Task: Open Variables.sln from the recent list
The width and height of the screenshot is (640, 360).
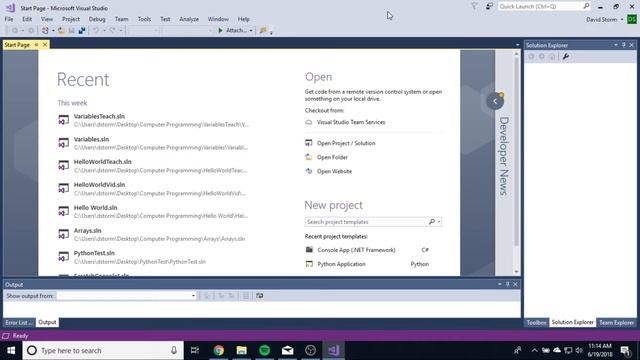Action: (153, 143)
